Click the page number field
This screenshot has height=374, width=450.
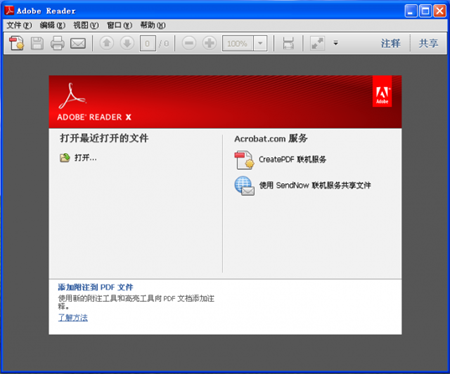pos(148,43)
